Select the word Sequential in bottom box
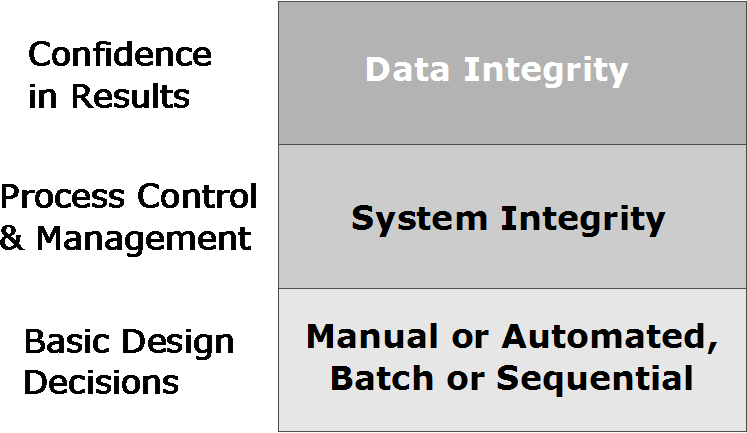This screenshot has height=433, width=747. pos(595,380)
